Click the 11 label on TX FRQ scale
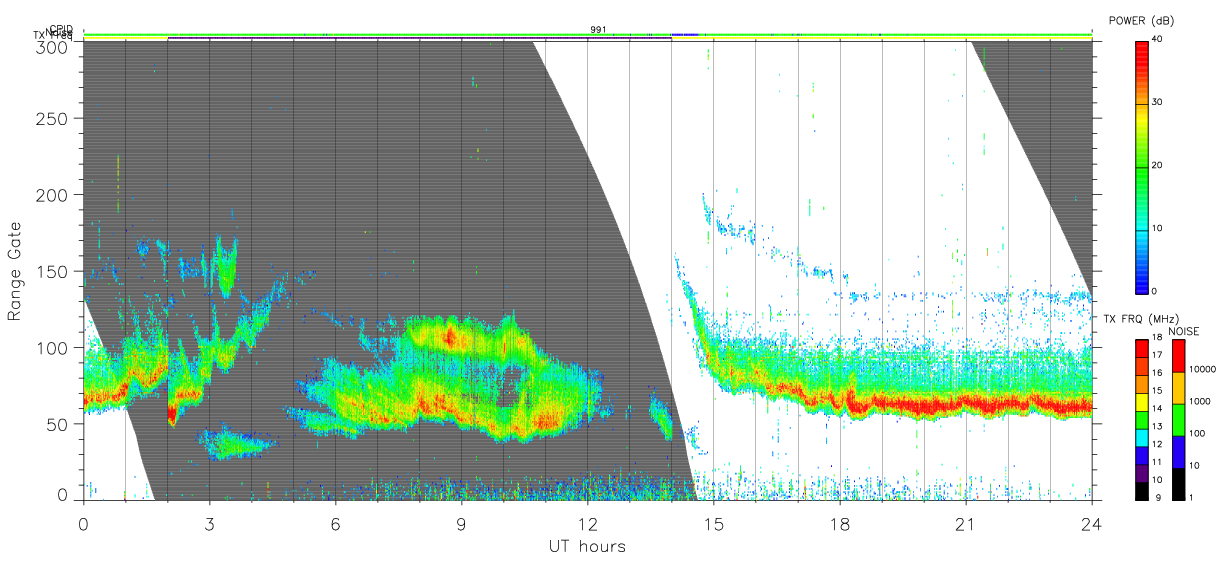The width and height of the screenshot is (1228, 567). (1157, 462)
